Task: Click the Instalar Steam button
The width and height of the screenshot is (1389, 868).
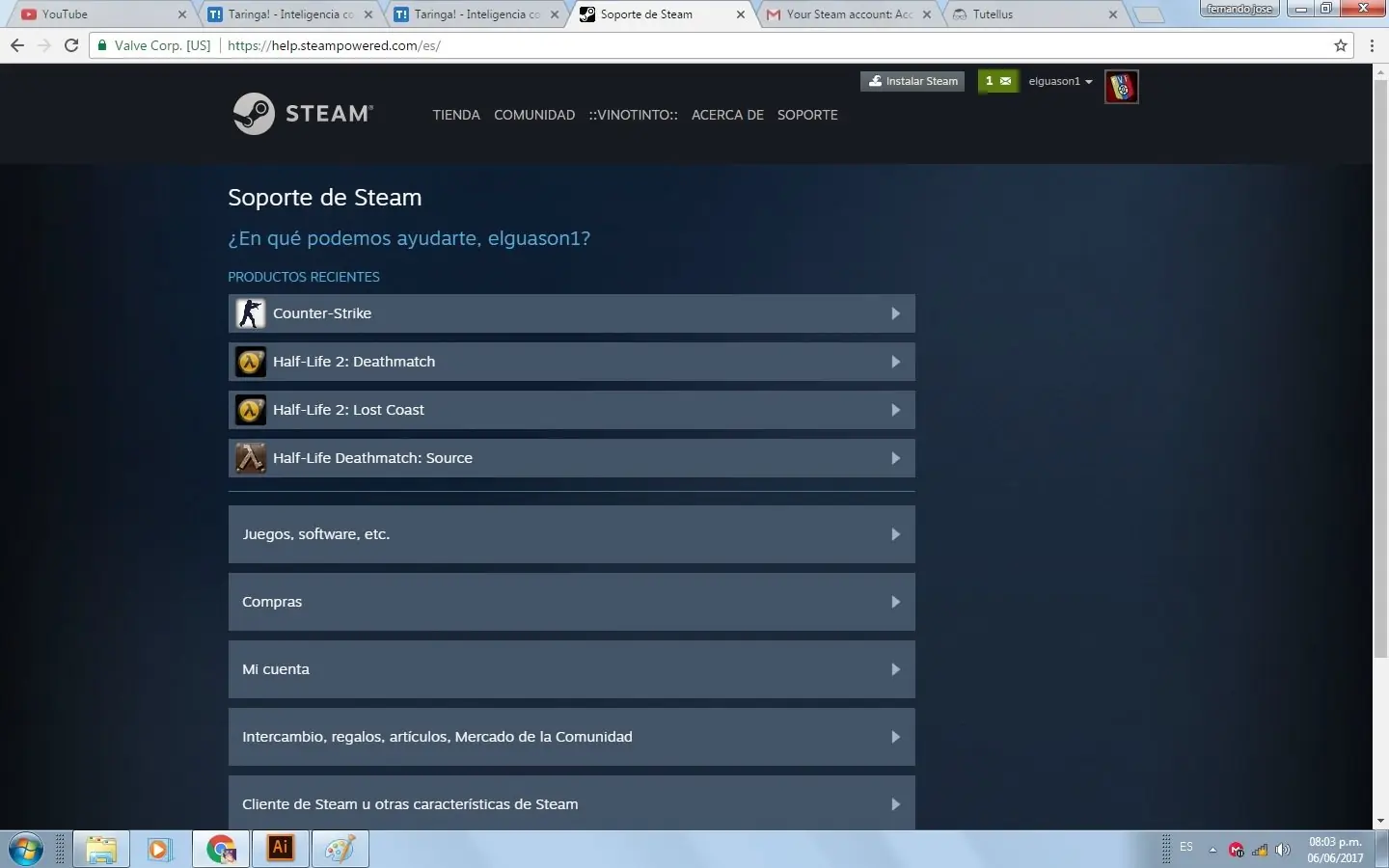Action: 912,81
